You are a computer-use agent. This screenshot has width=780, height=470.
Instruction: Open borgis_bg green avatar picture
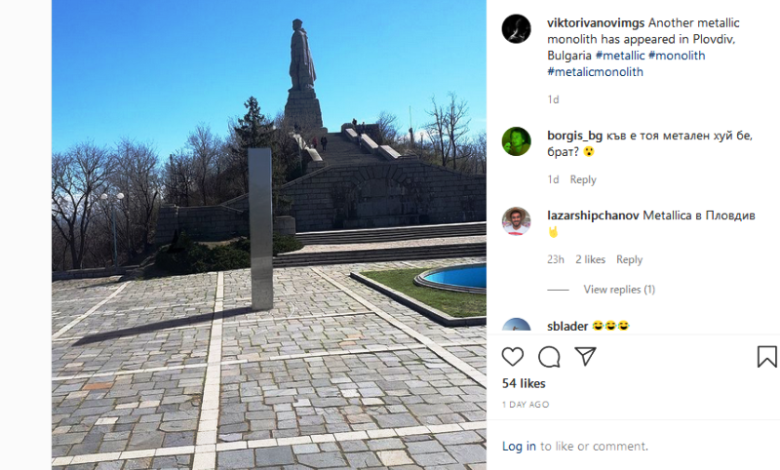coord(516,141)
